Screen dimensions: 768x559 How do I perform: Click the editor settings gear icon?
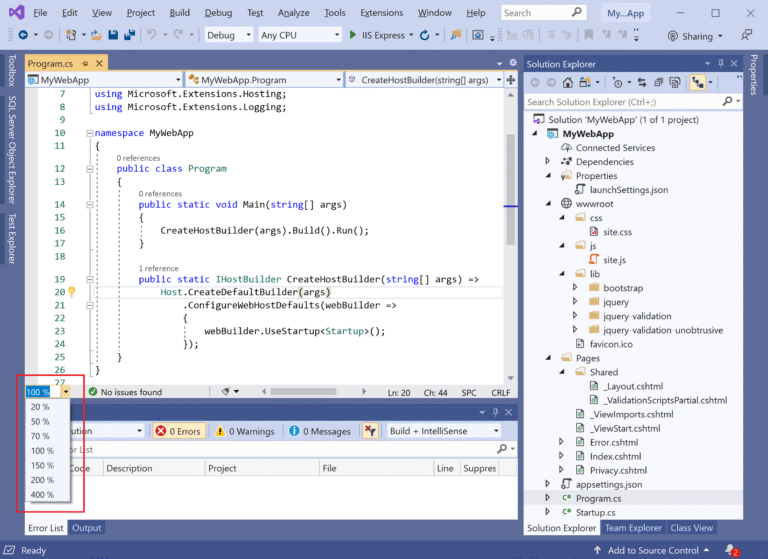(x=513, y=63)
